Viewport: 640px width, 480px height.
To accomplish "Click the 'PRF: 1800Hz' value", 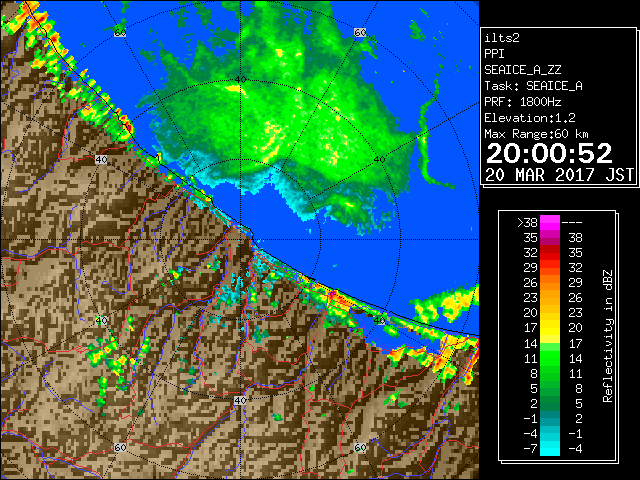I will pos(523,102).
